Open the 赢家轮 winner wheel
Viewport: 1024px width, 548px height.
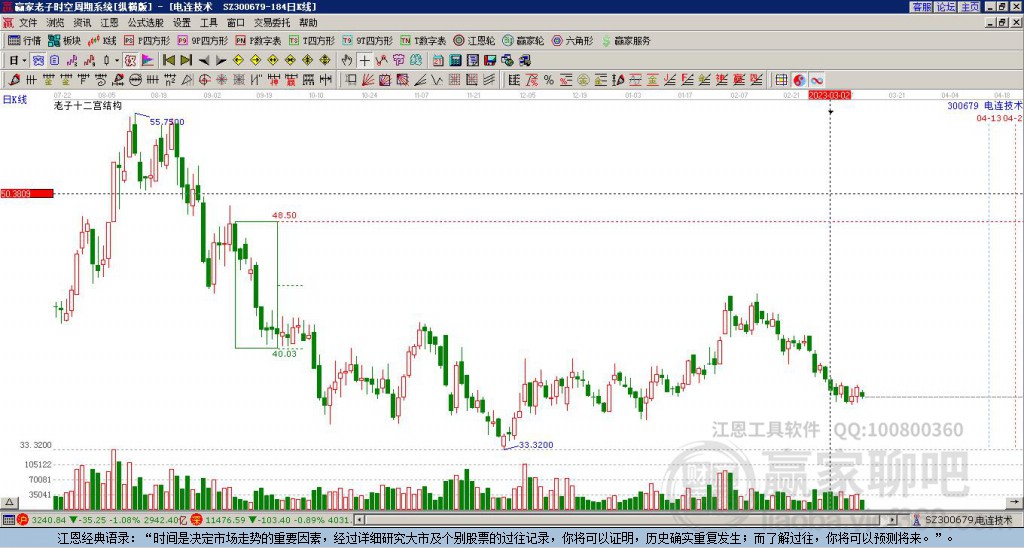523,40
